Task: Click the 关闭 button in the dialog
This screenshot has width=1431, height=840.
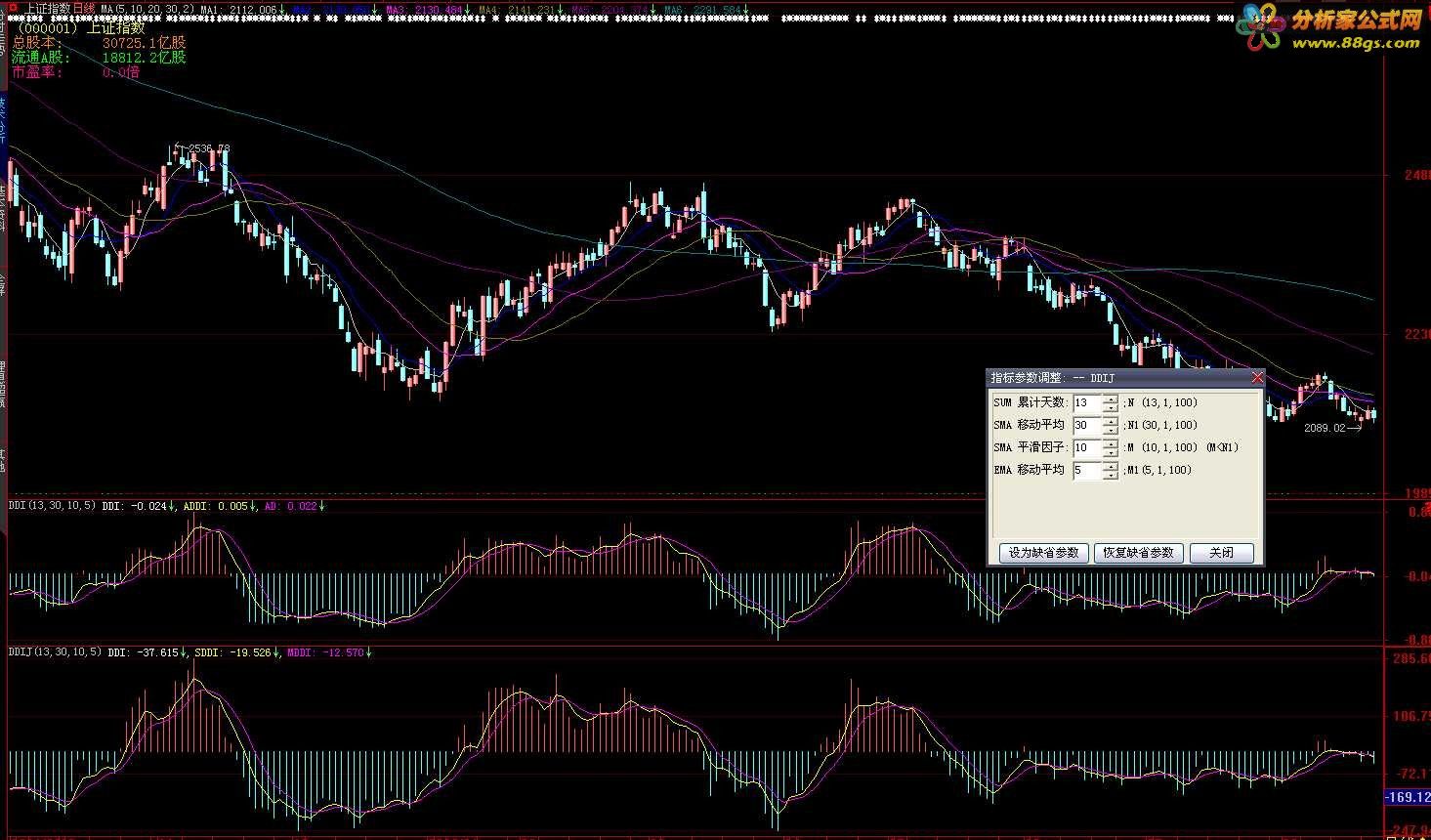Action: click(1221, 553)
